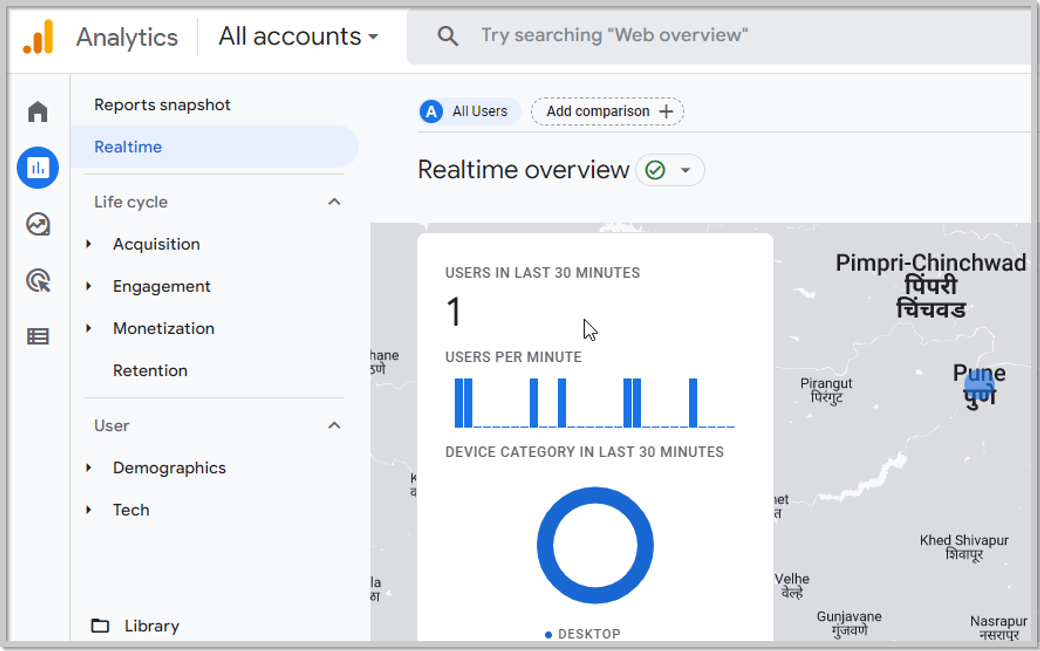Click the Analytics title text
1040x651 pixels.
click(127, 37)
